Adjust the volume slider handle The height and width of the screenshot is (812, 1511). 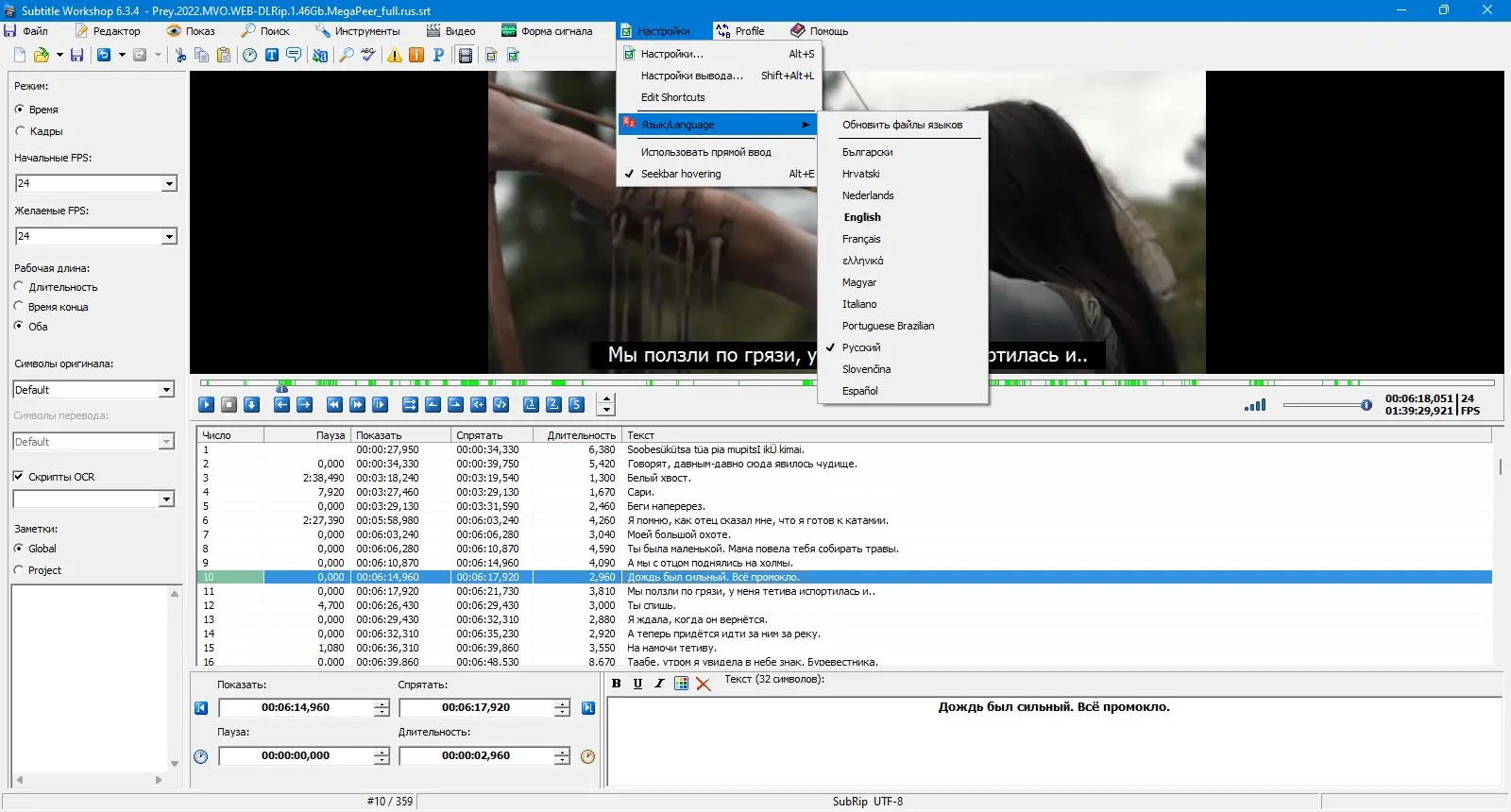click(x=1367, y=405)
